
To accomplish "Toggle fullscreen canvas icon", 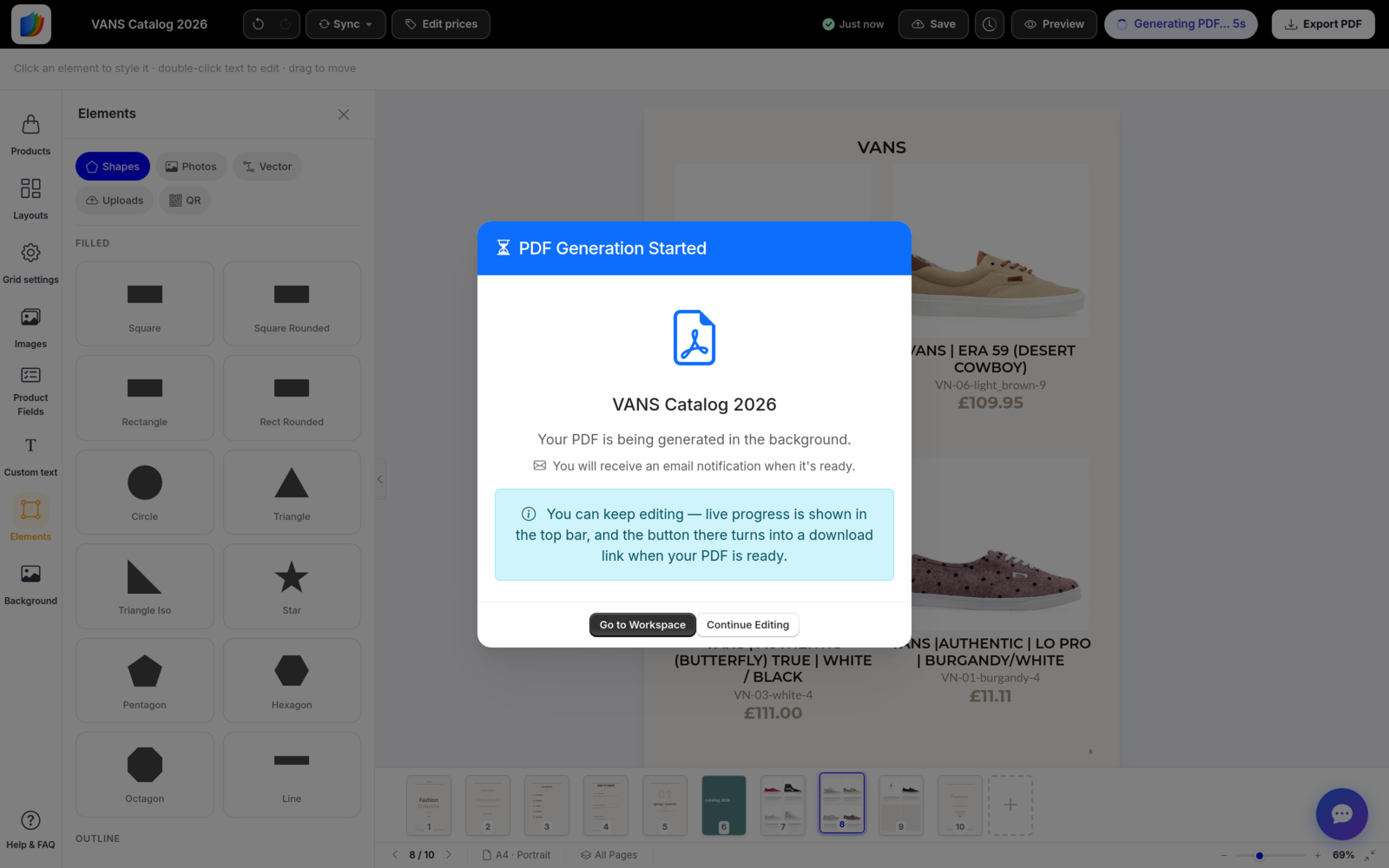I will 1370,856.
